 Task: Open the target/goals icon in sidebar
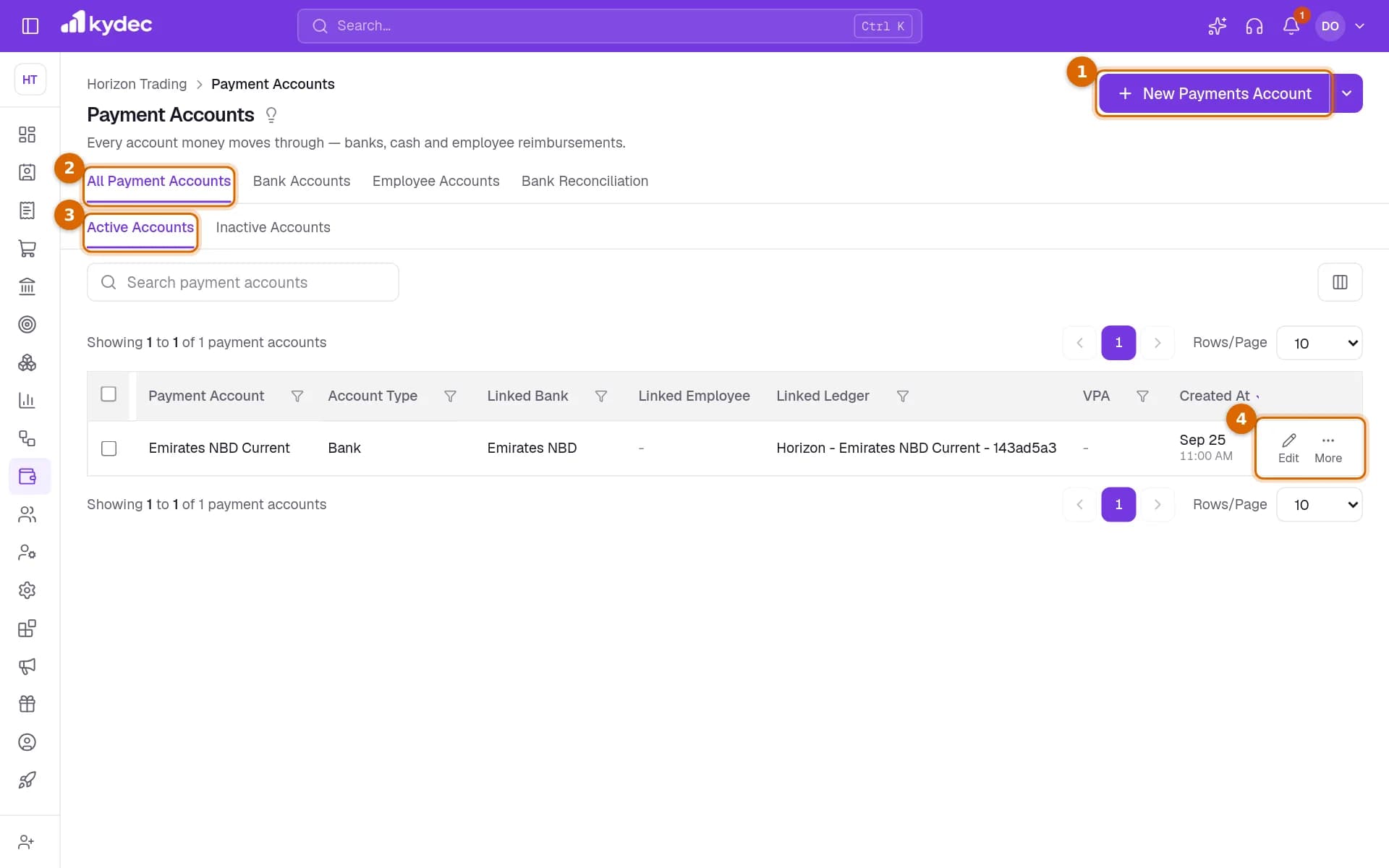coord(27,324)
